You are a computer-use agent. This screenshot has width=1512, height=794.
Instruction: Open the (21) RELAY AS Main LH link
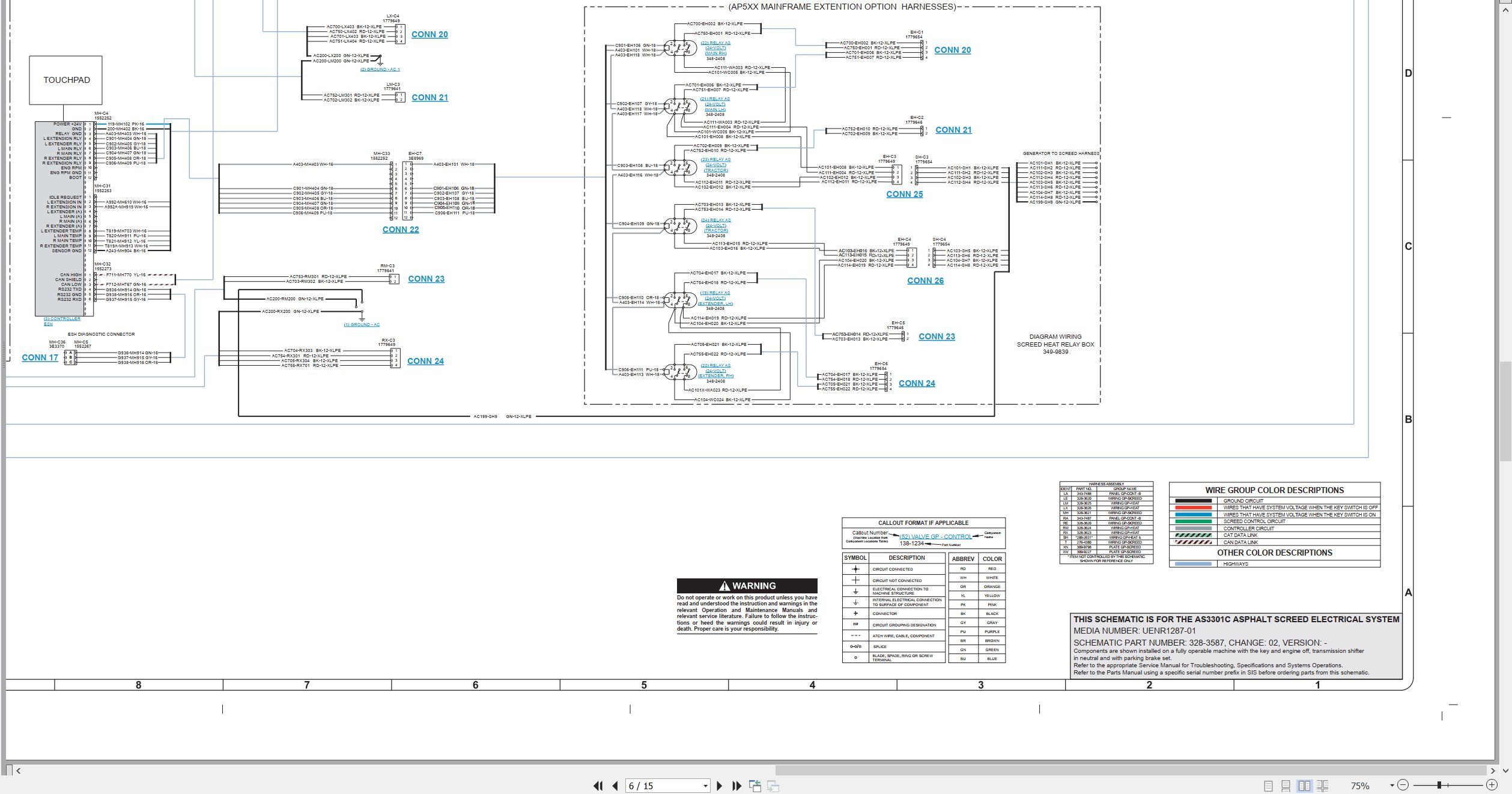715,104
